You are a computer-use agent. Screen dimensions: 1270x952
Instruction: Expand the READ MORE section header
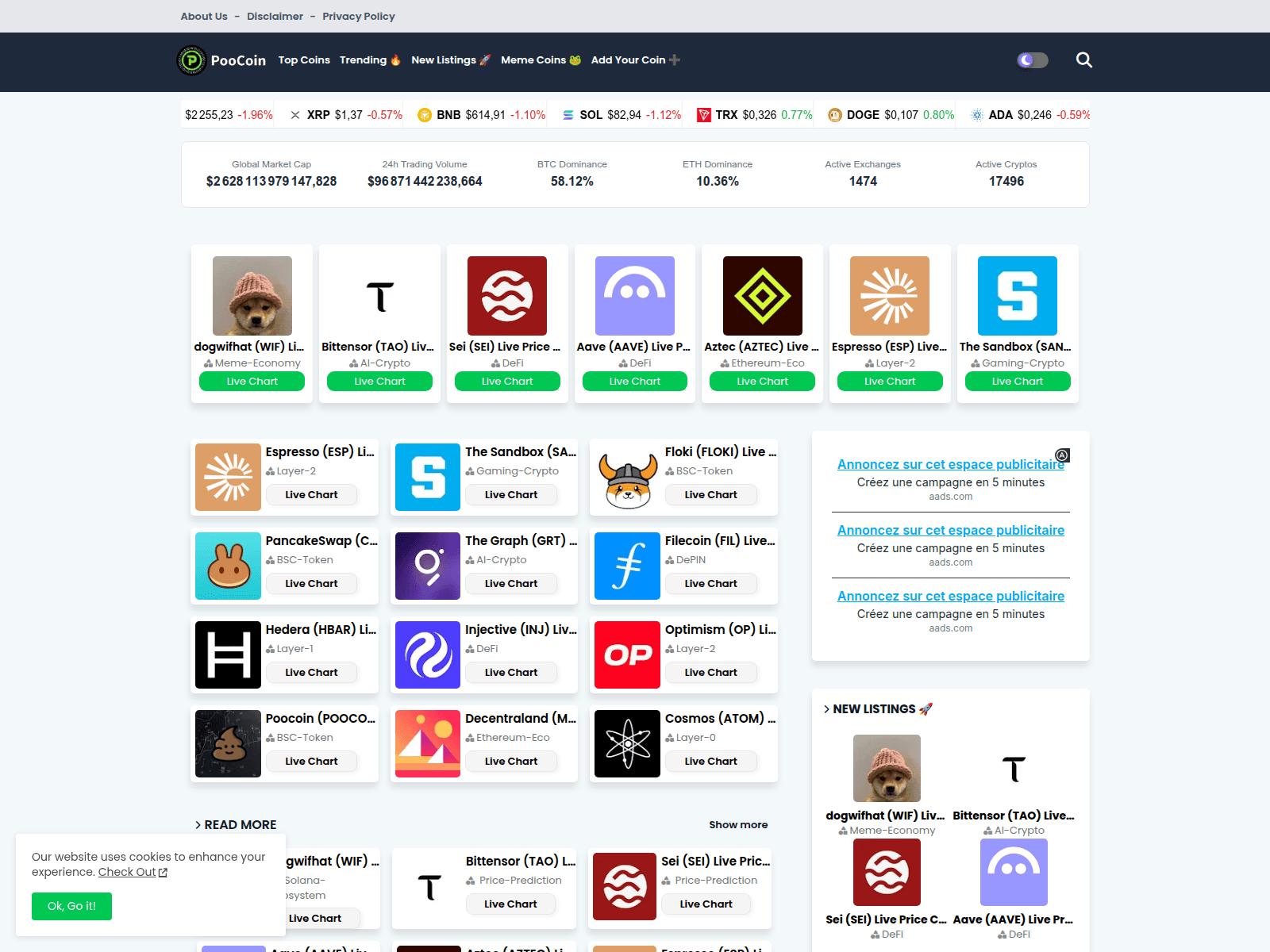236,825
